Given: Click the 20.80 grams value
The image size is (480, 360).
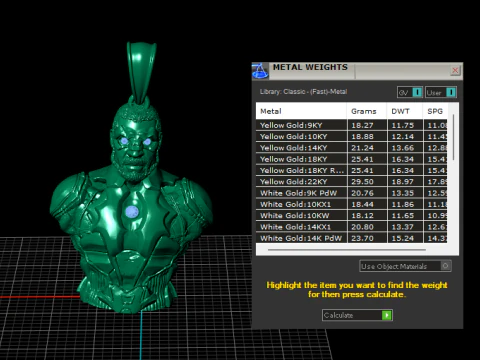Looking at the screenshot, I should click(x=362, y=227).
